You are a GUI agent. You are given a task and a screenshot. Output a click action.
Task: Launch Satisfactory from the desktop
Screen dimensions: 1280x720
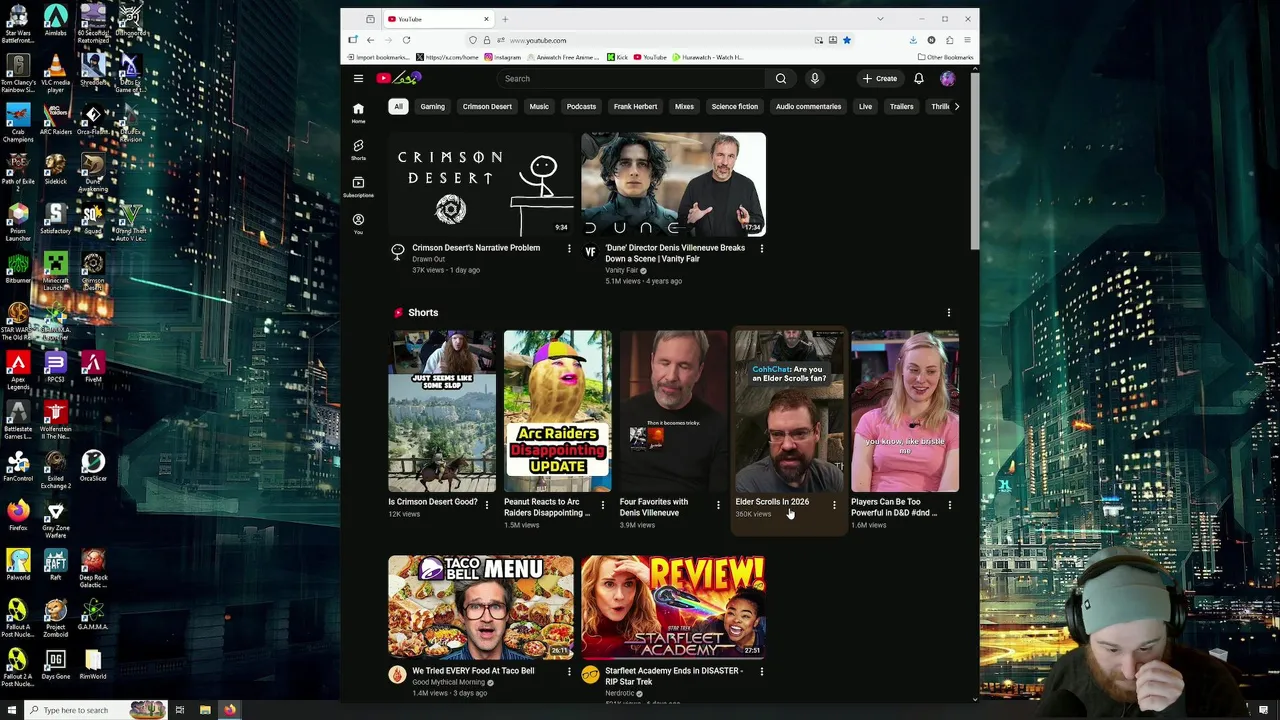coord(56,218)
